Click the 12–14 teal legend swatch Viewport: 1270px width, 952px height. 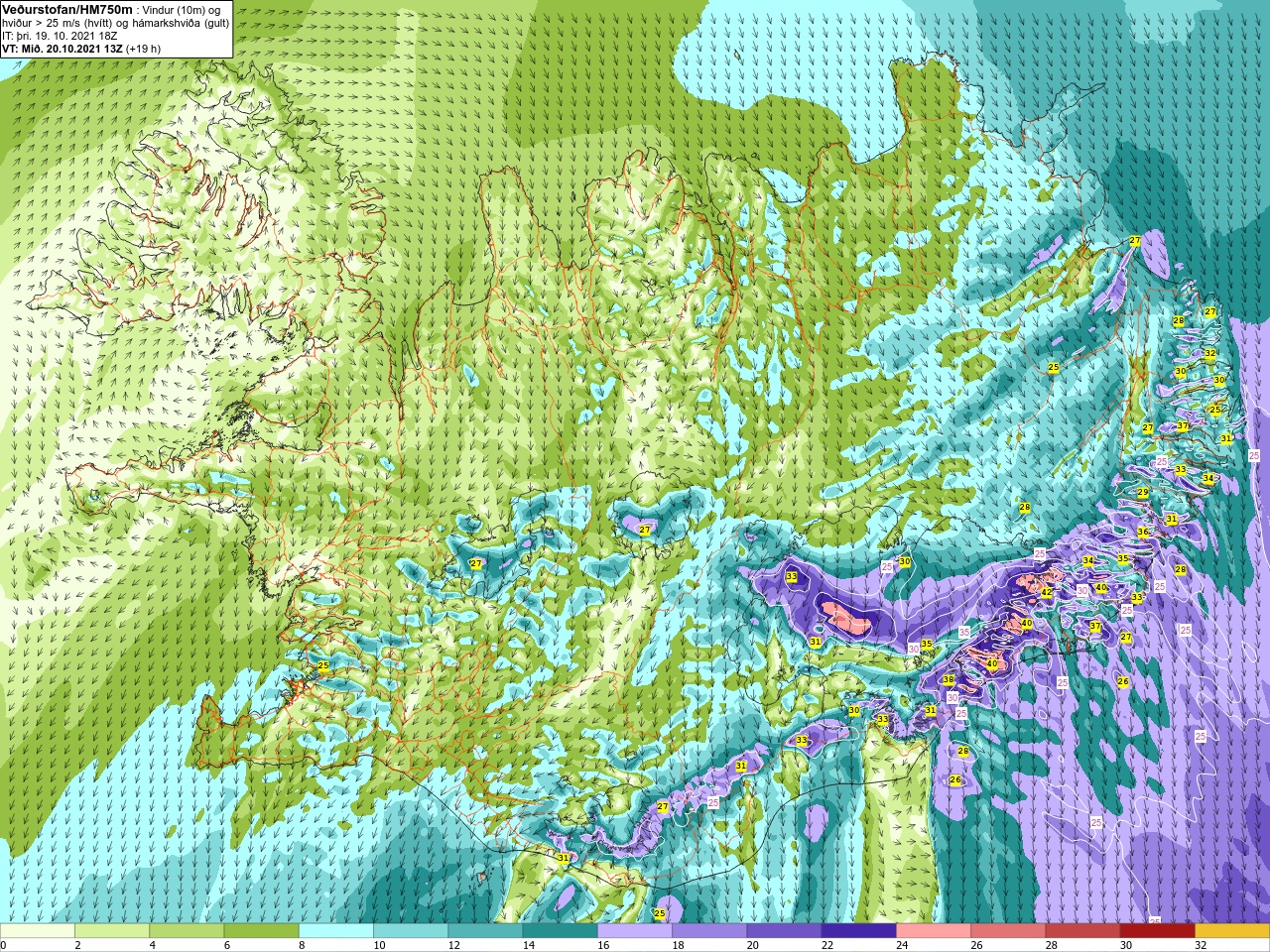click(x=485, y=931)
